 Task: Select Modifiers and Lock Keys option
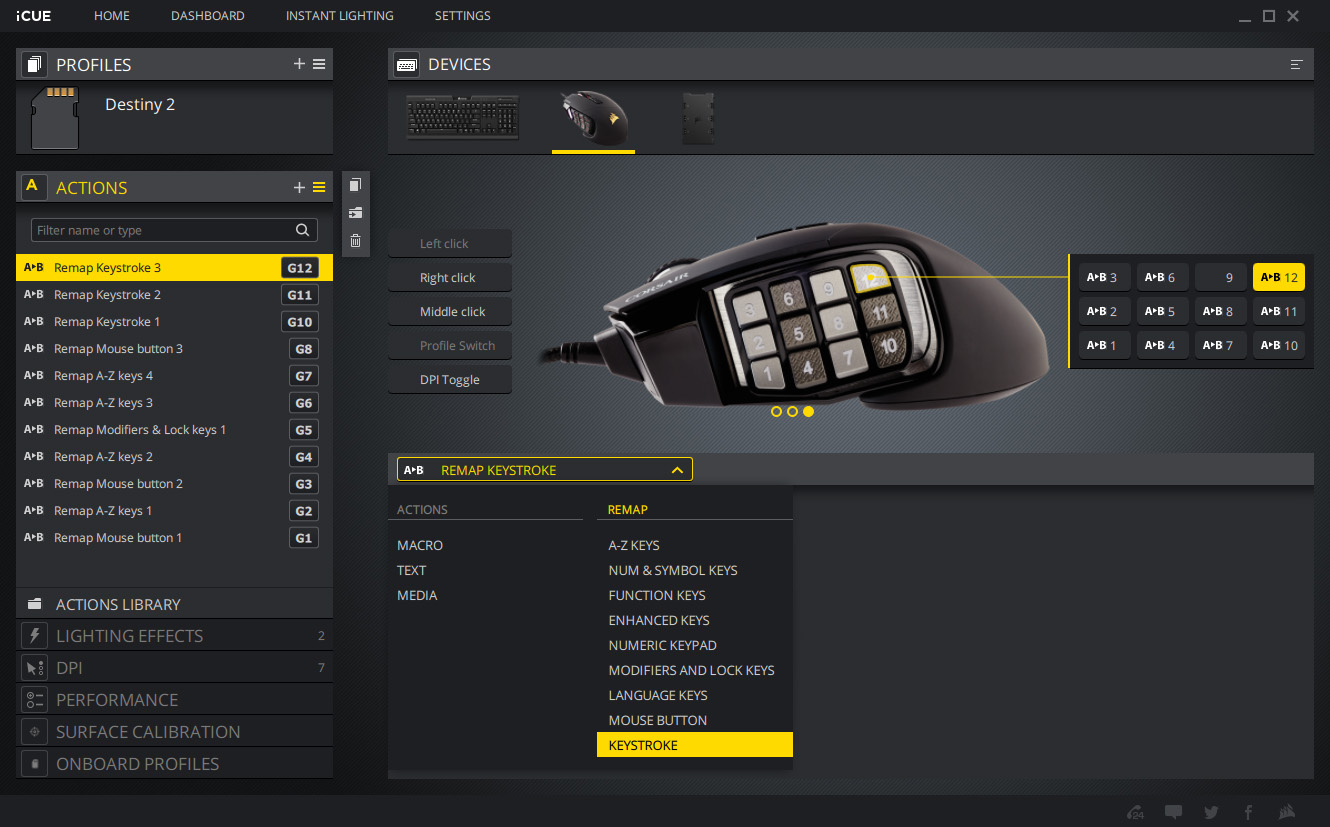(694, 671)
